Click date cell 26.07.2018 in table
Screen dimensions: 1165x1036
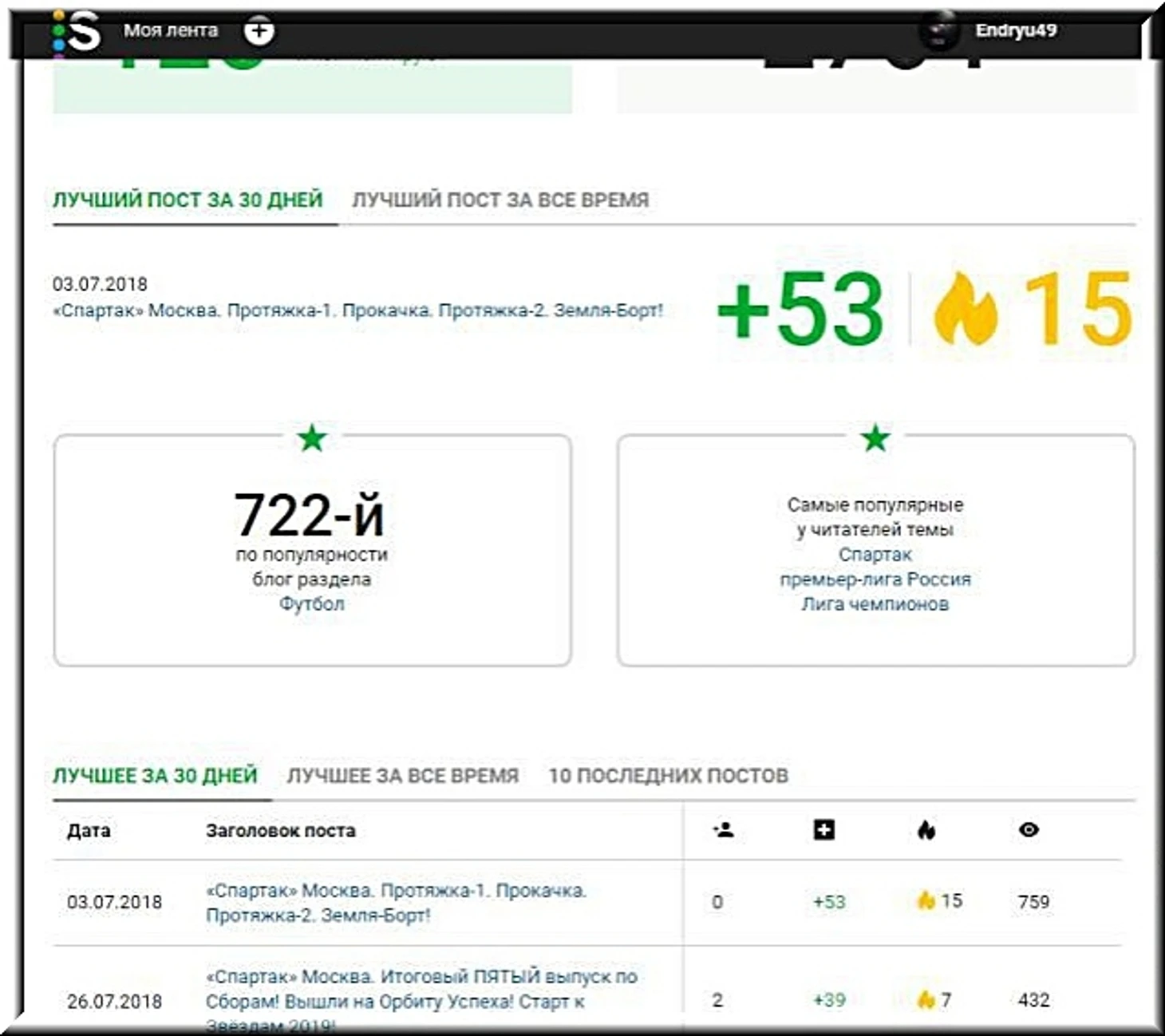coord(114,1001)
